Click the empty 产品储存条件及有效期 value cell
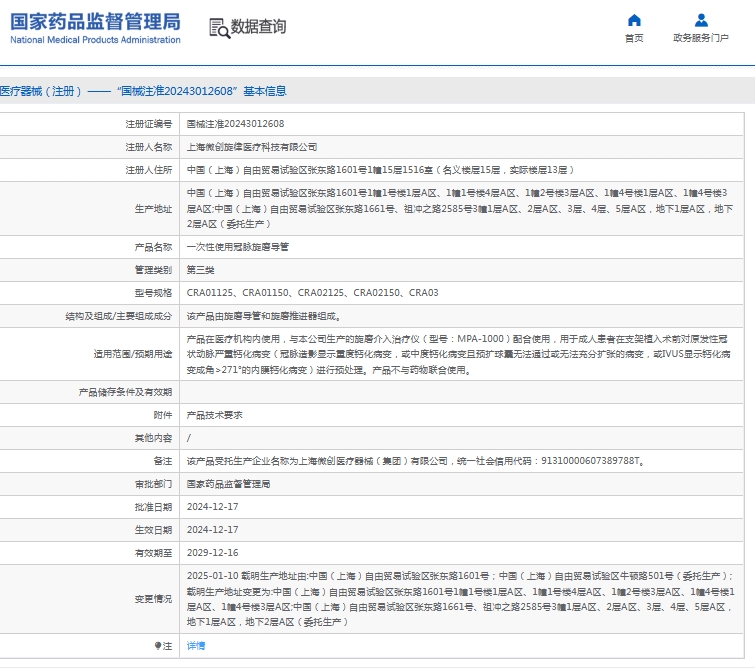 [461, 392]
